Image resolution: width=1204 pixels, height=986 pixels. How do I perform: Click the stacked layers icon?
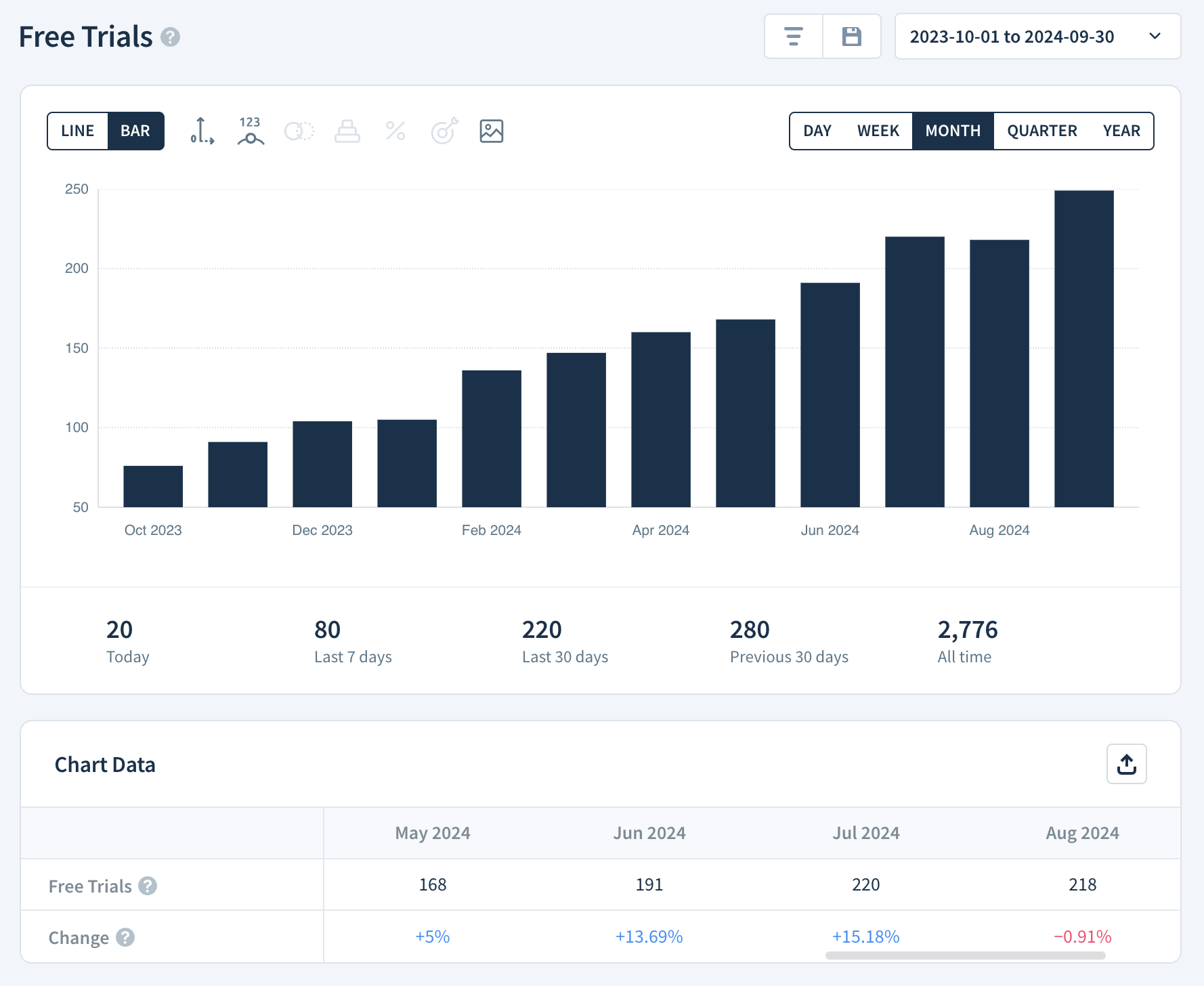[x=347, y=131]
